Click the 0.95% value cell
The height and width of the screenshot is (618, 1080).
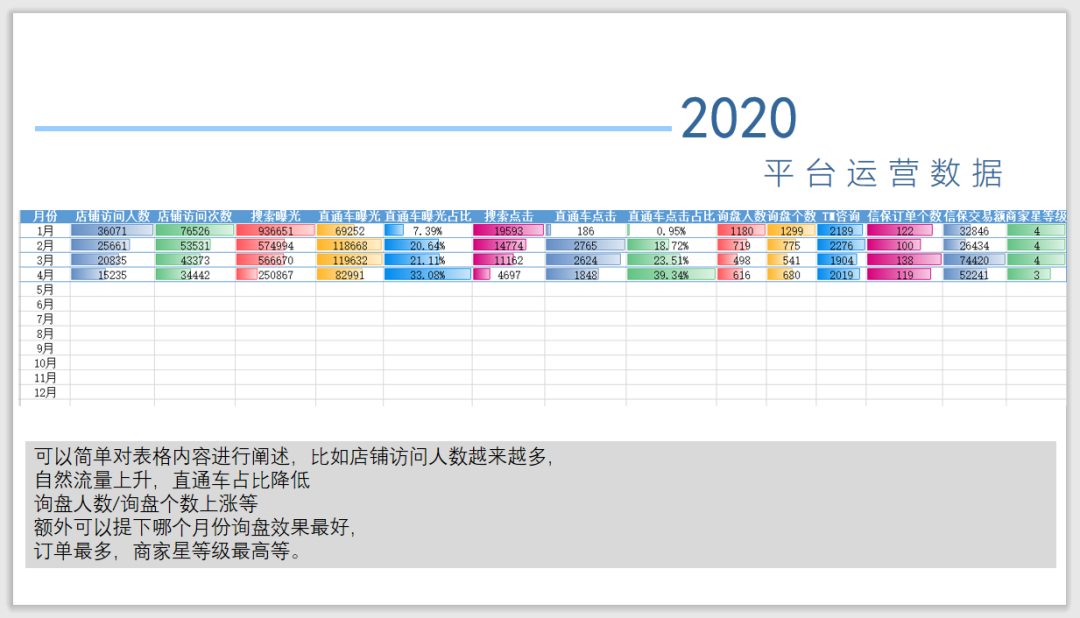click(x=668, y=230)
